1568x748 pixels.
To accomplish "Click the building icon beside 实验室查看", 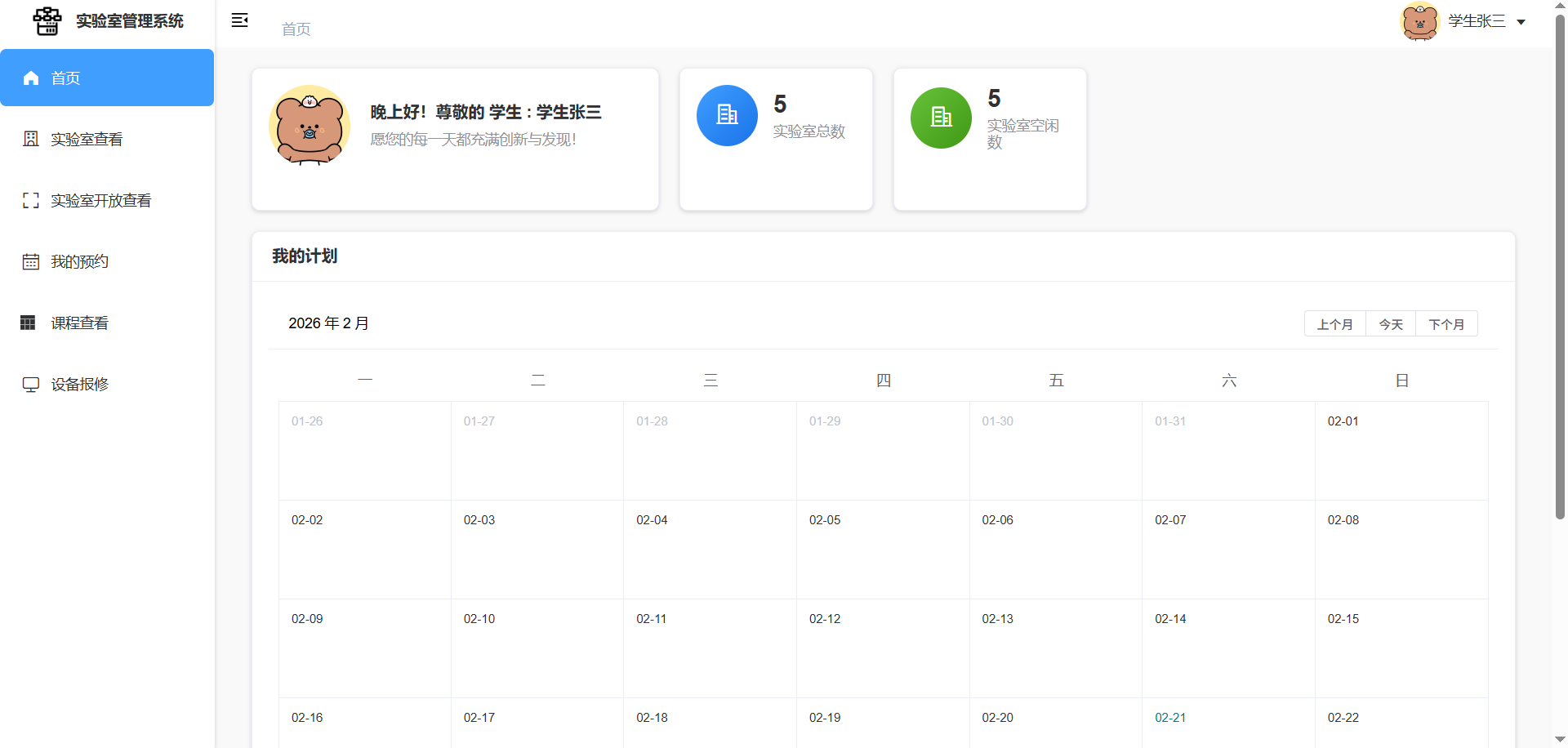I will (x=31, y=139).
